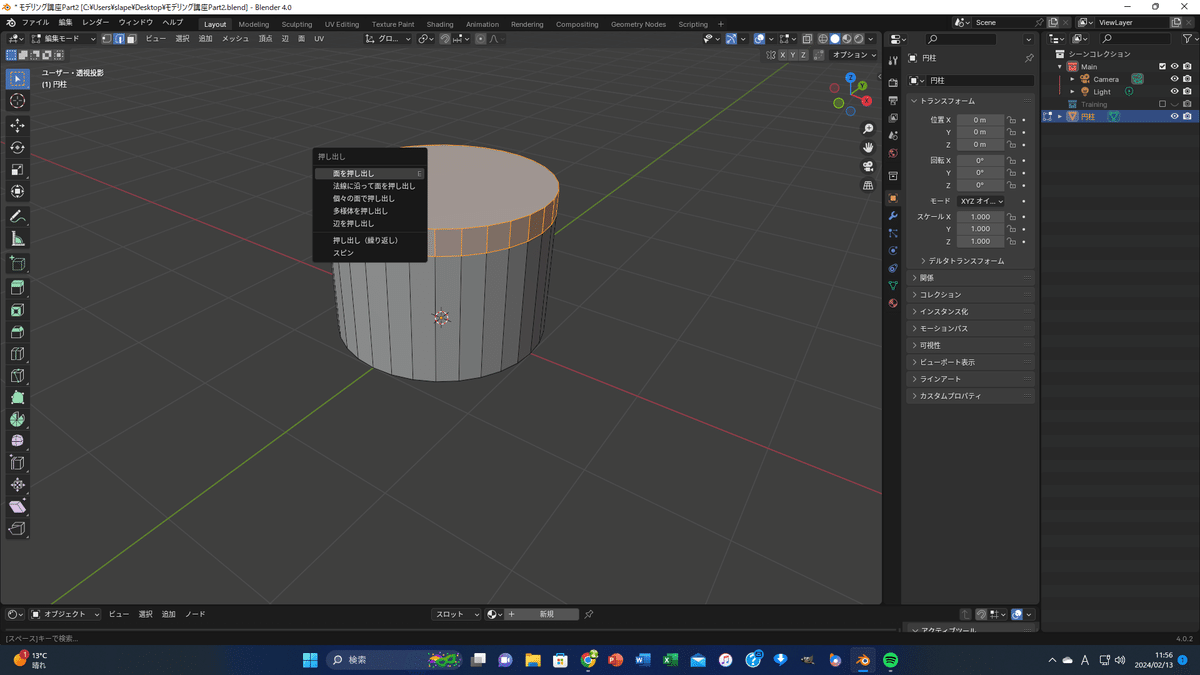Choose Spin in the Extrude menu
The image size is (1200, 675).
click(x=370, y=253)
